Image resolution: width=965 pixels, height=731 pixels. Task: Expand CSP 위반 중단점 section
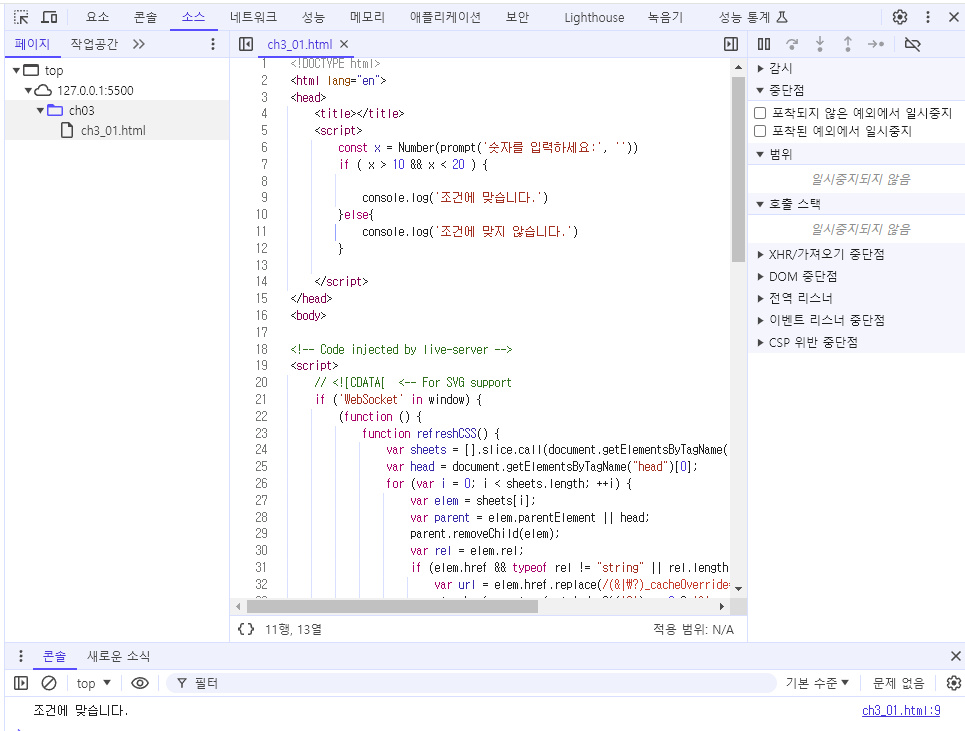tap(761, 342)
